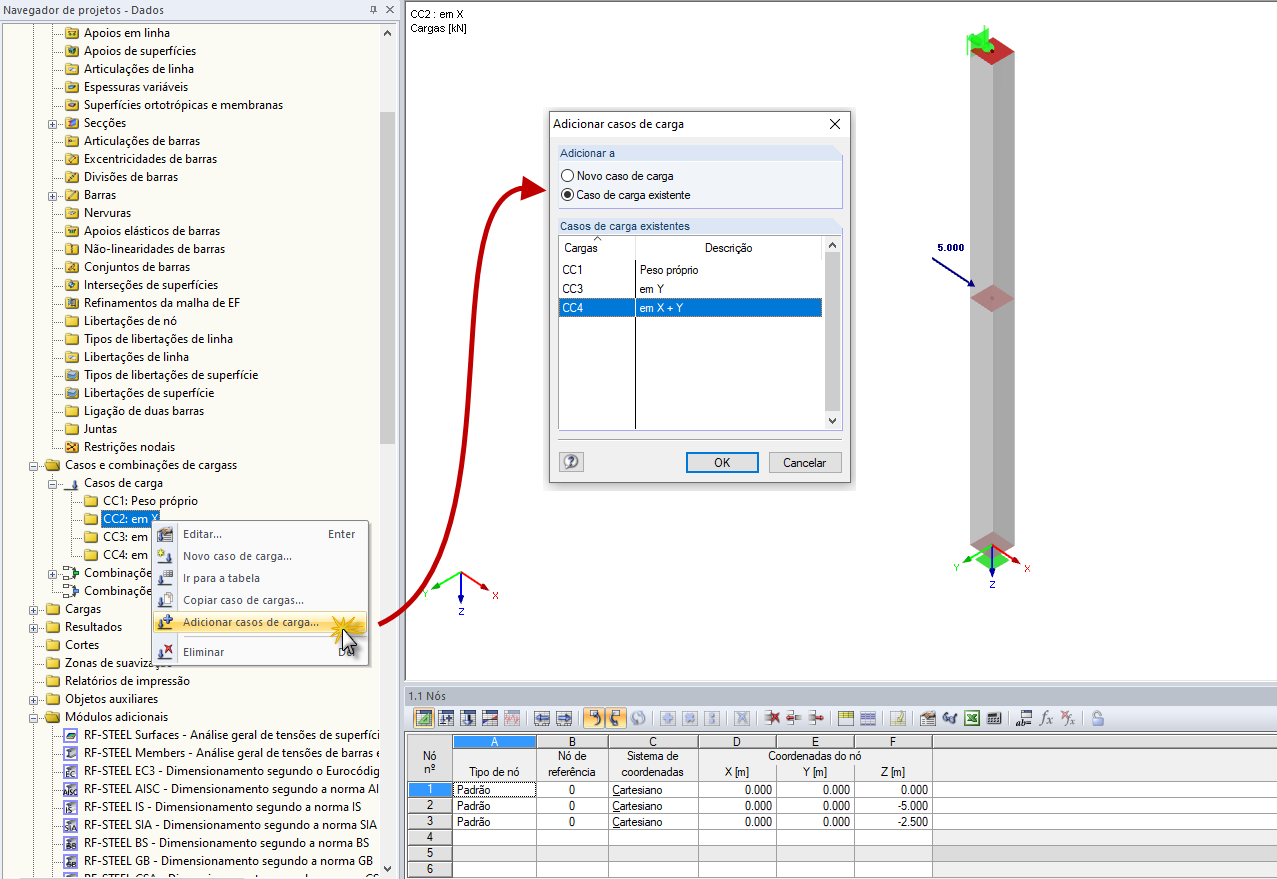Click the first green table-edit toolbar icon
This screenshot has width=1277, height=879.
(x=424, y=718)
